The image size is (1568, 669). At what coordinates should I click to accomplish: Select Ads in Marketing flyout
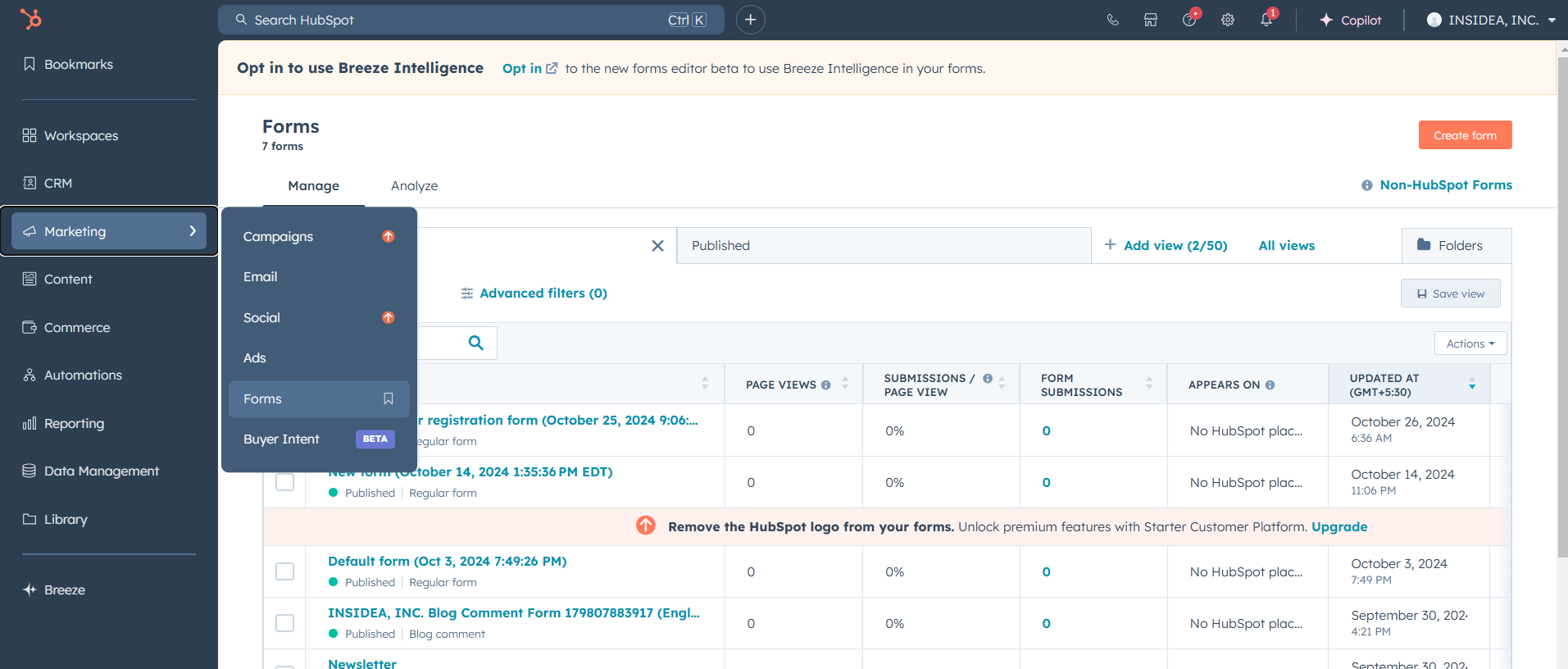tap(319, 357)
